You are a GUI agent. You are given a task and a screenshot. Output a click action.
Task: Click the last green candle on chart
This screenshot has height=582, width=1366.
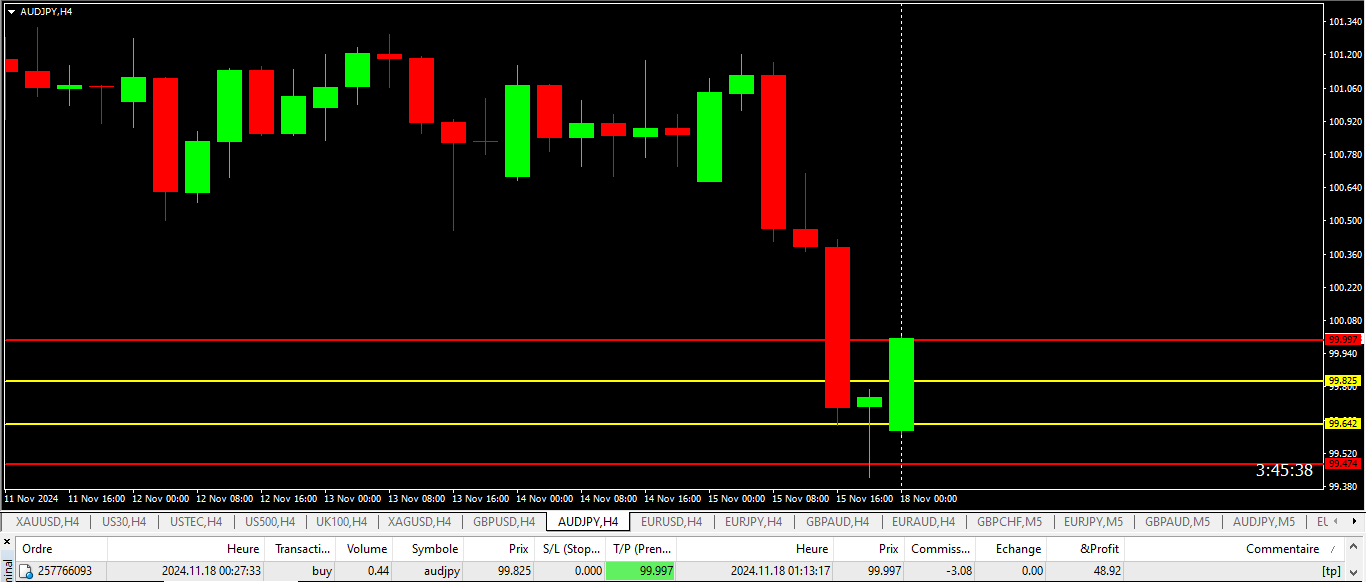[x=901, y=385]
